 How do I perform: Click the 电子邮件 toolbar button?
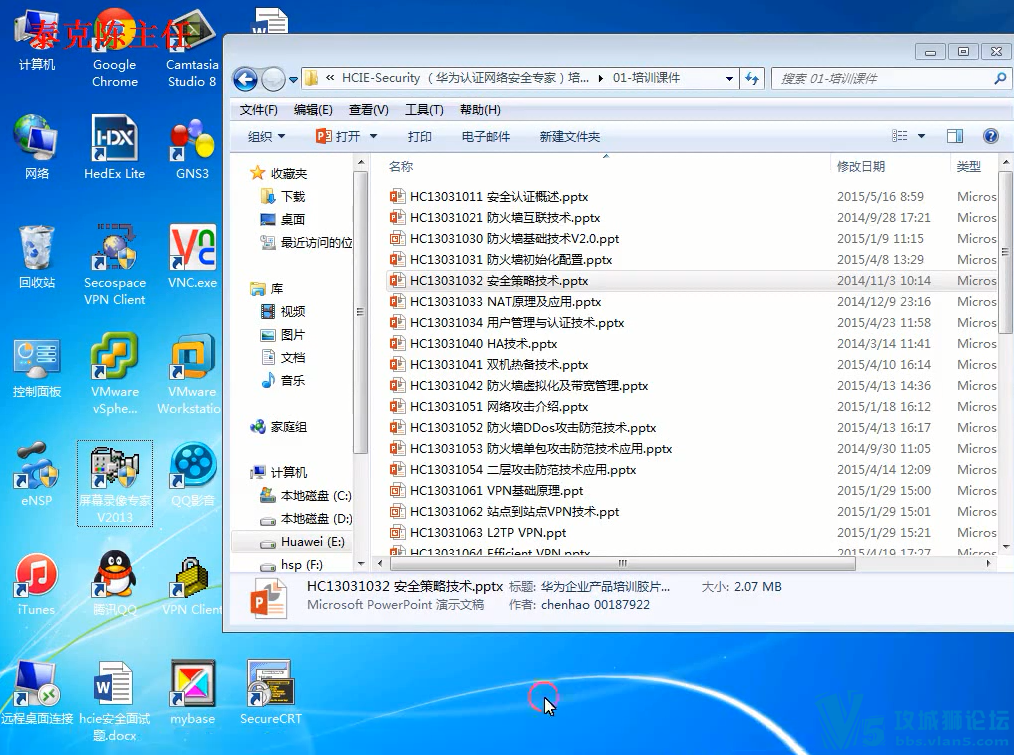tap(486, 137)
